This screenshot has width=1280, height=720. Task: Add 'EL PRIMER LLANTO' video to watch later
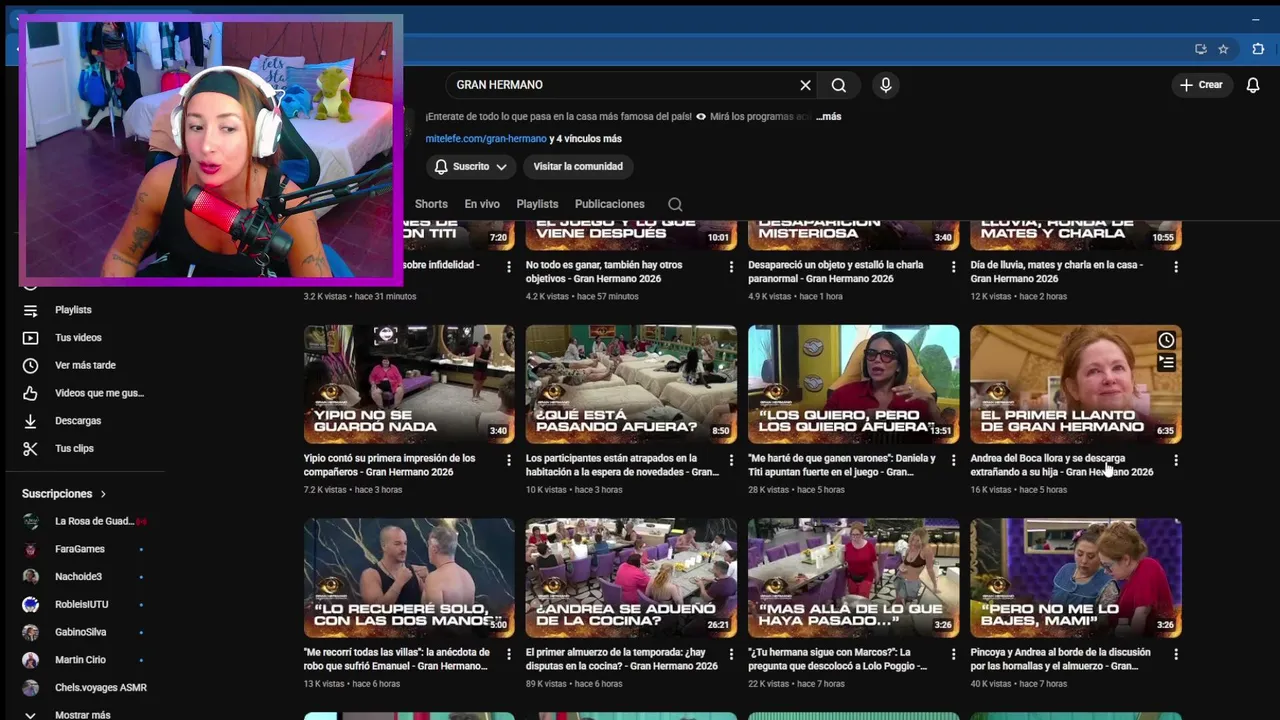coord(1166,341)
